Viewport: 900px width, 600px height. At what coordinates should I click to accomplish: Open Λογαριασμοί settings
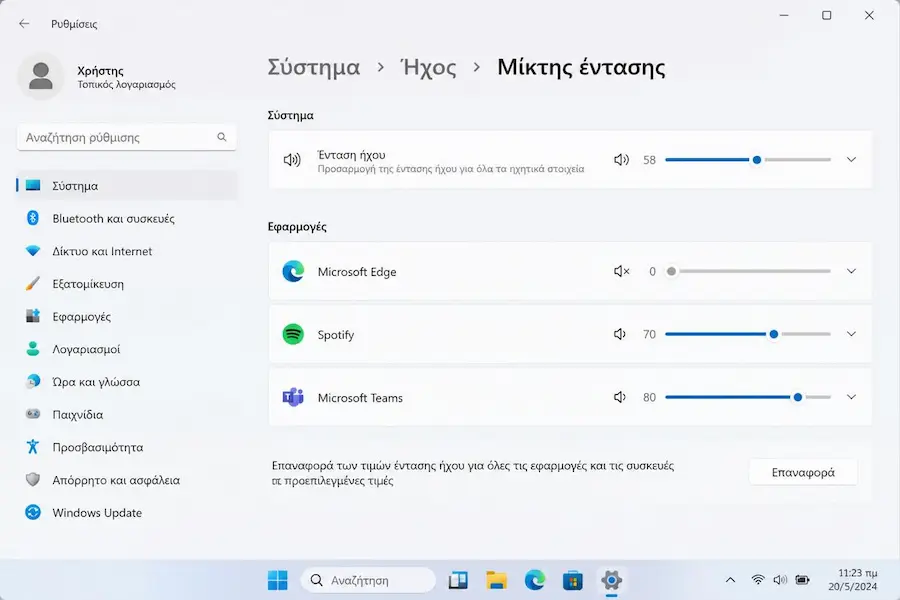127,350
